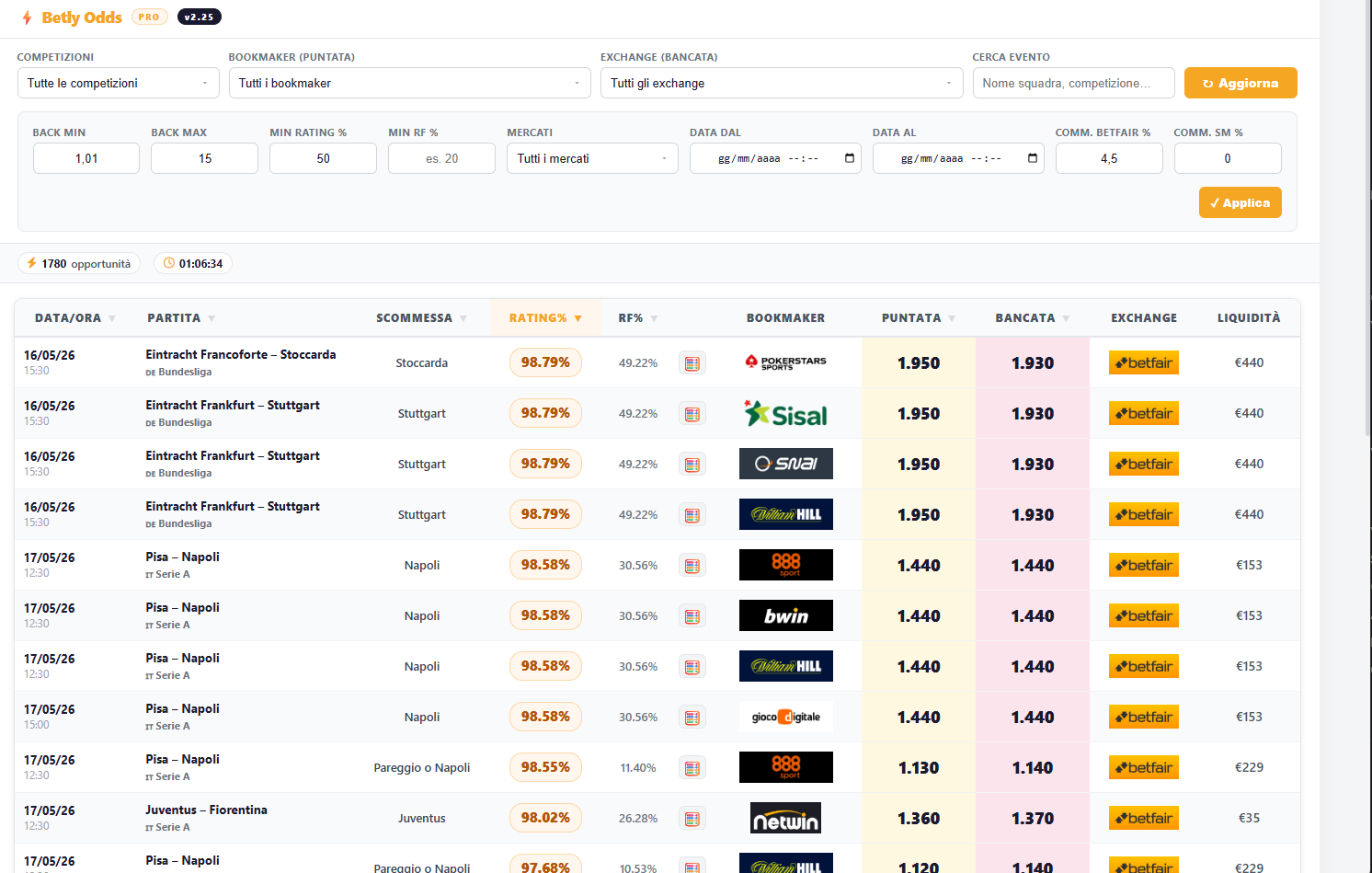Click Betfair exchange logo in Juventus row
1372x873 pixels.
point(1144,818)
